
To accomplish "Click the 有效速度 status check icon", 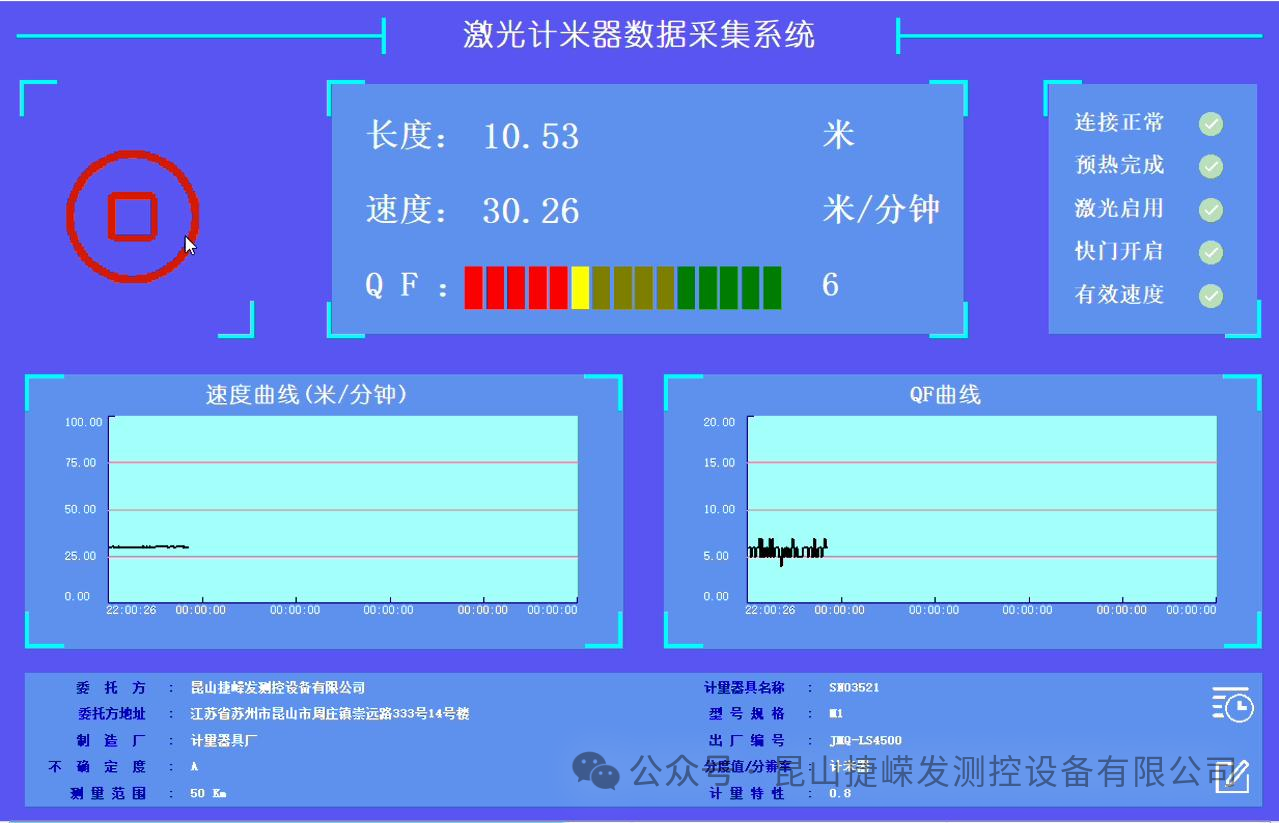I will tap(1211, 296).
